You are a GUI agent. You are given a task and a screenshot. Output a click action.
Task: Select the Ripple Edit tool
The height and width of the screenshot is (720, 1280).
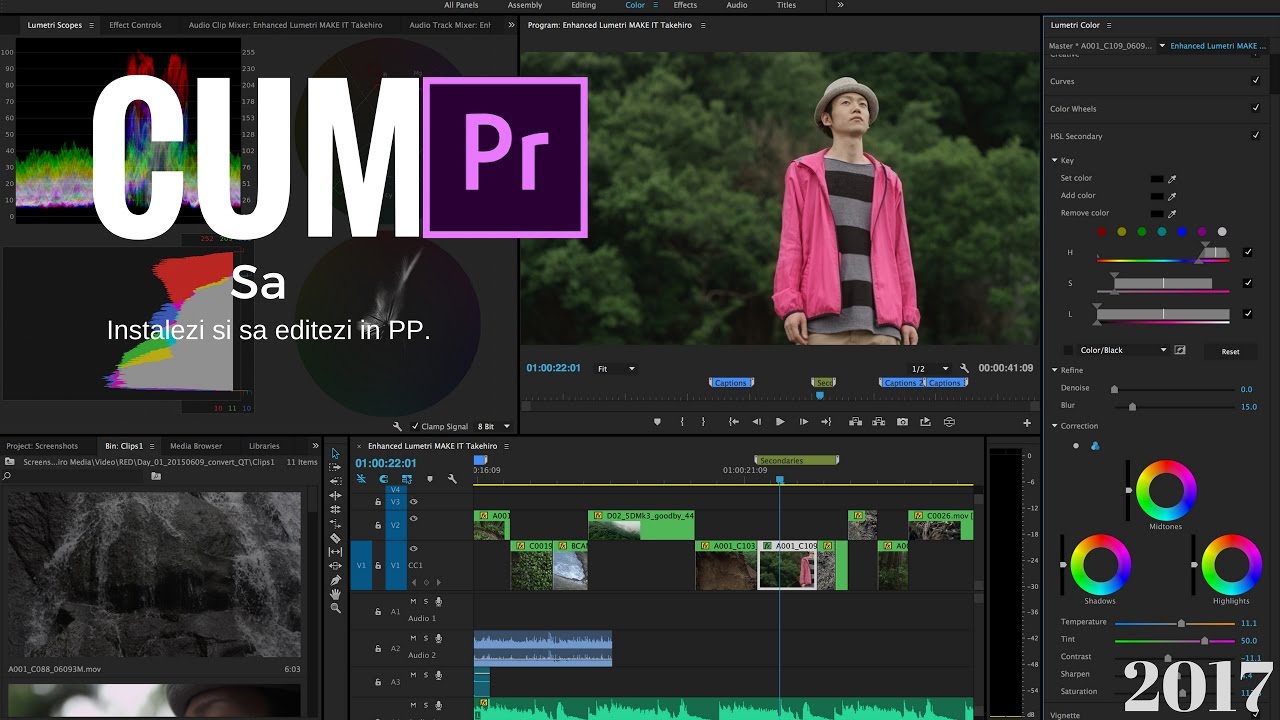click(x=335, y=495)
